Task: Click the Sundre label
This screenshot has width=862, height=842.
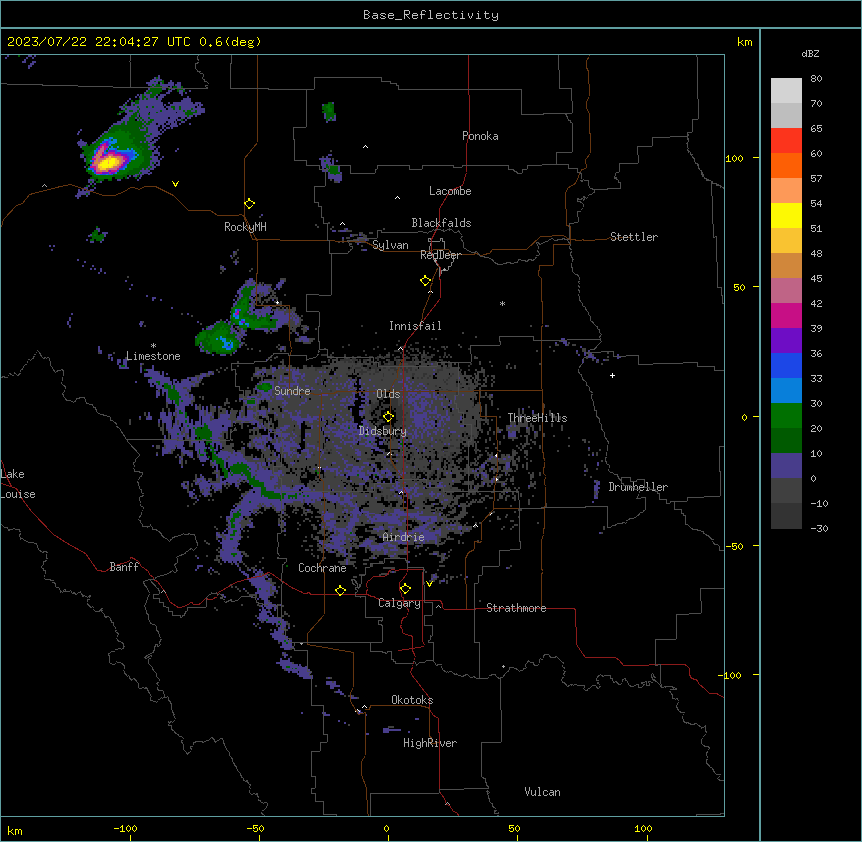Action: [x=292, y=391]
